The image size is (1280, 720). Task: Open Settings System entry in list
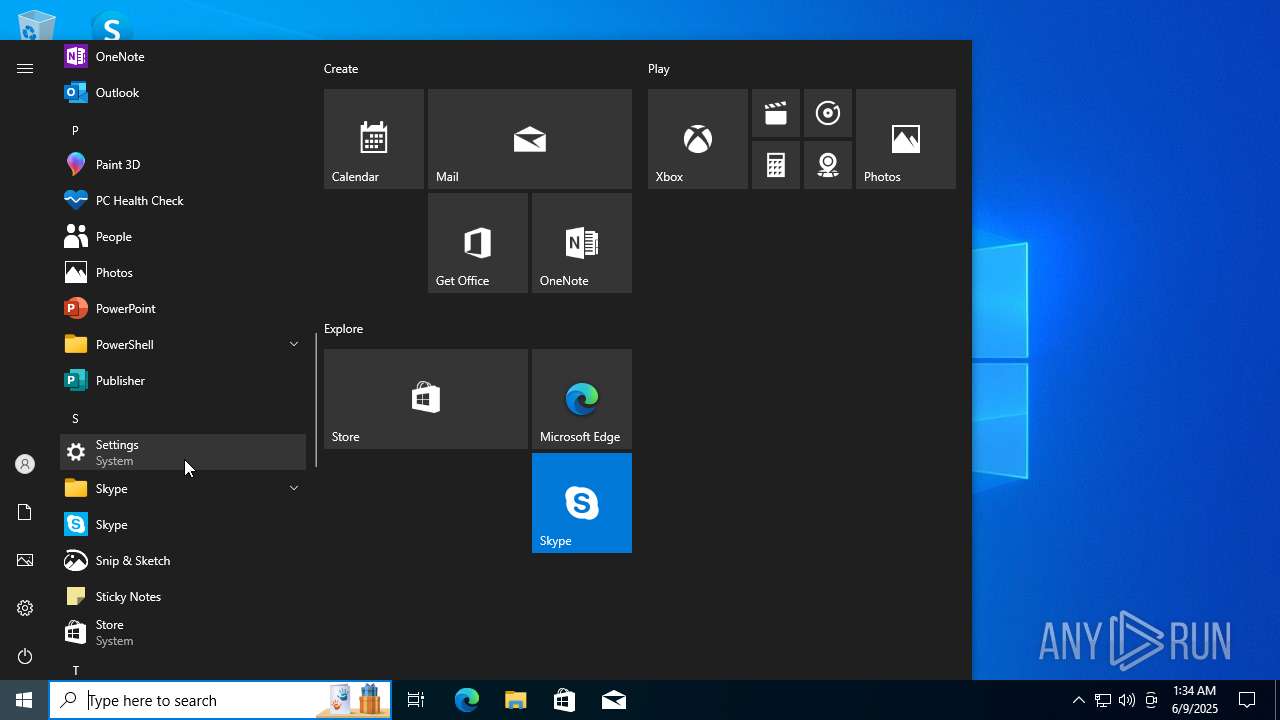tap(183, 452)
